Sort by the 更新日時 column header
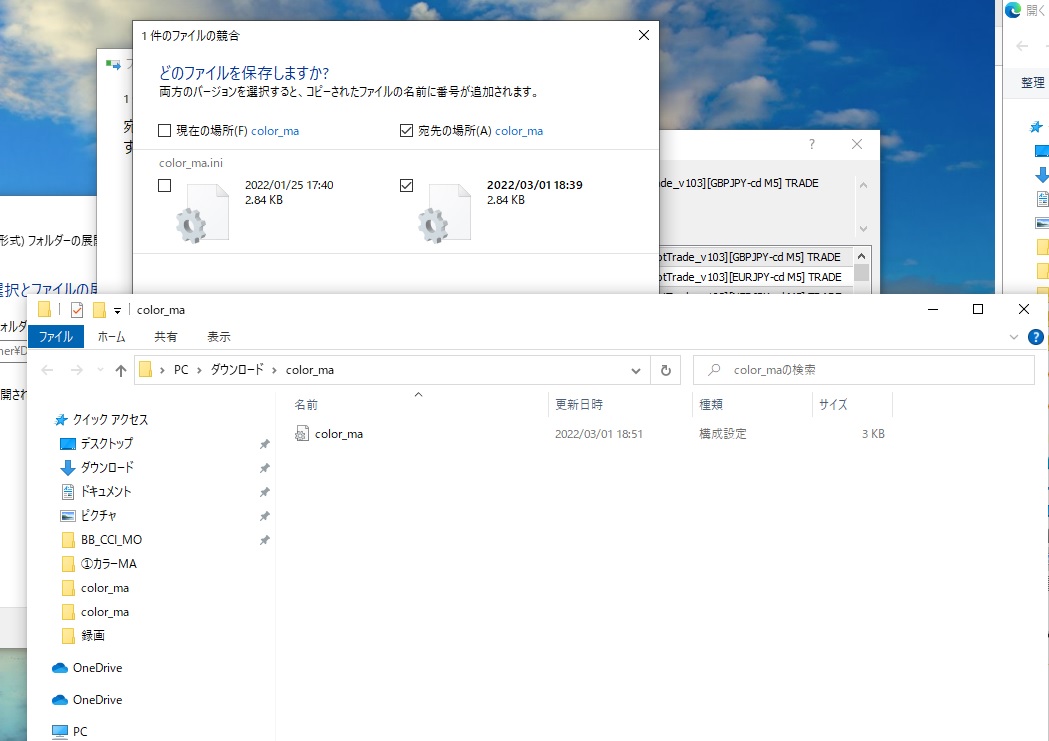The width and height of the screenshot is (1049, 741). (579, 405)
